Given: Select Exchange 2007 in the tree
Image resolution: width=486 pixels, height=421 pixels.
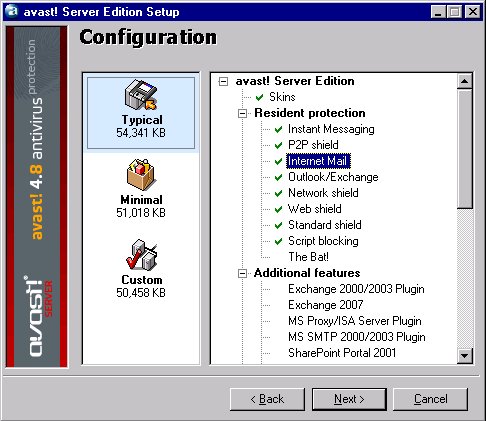Looking at the screenshot, I should point(326,305).
